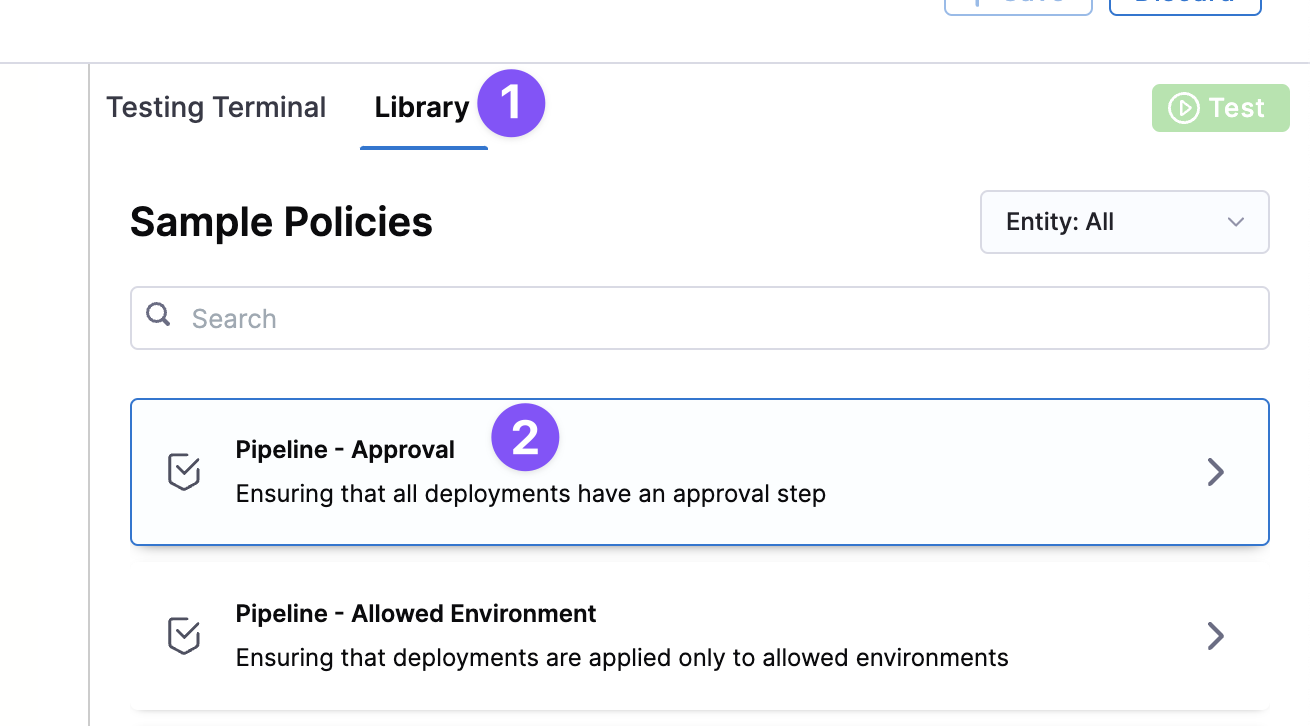Viewport: 1310px width, 726px height.
Task: Click the down arrow in the Entity filter
Action: pyautogui.click(x=1236, y=222)
